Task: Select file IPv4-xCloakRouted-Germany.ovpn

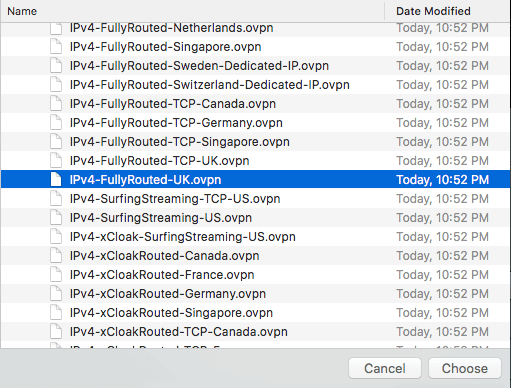Action: click(x=255, y=294)
